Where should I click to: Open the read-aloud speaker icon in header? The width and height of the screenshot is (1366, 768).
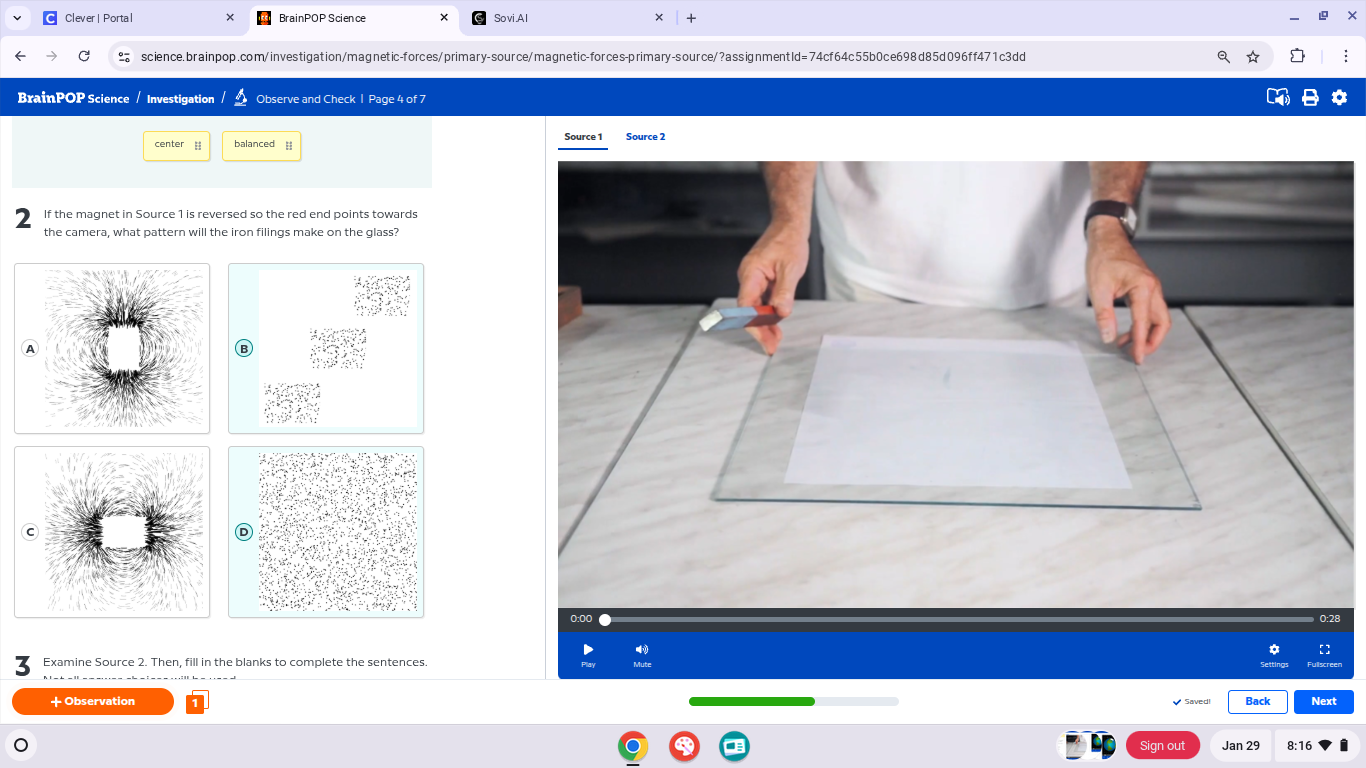[x=1278, y=98]
